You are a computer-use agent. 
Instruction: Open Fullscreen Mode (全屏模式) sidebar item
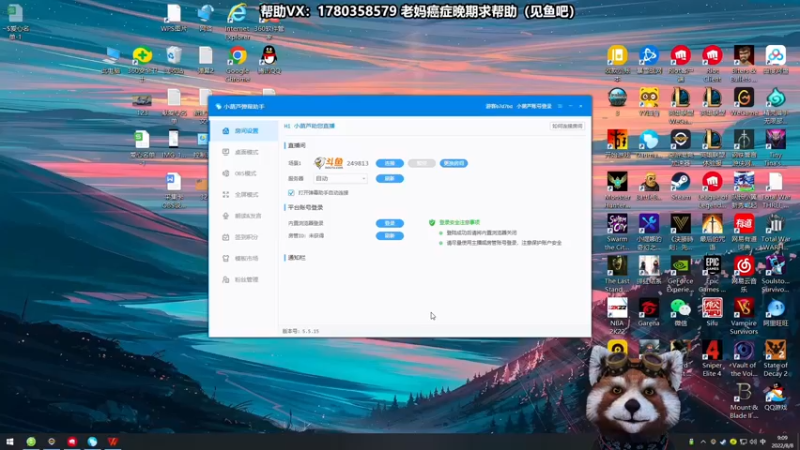pos(243,195)
